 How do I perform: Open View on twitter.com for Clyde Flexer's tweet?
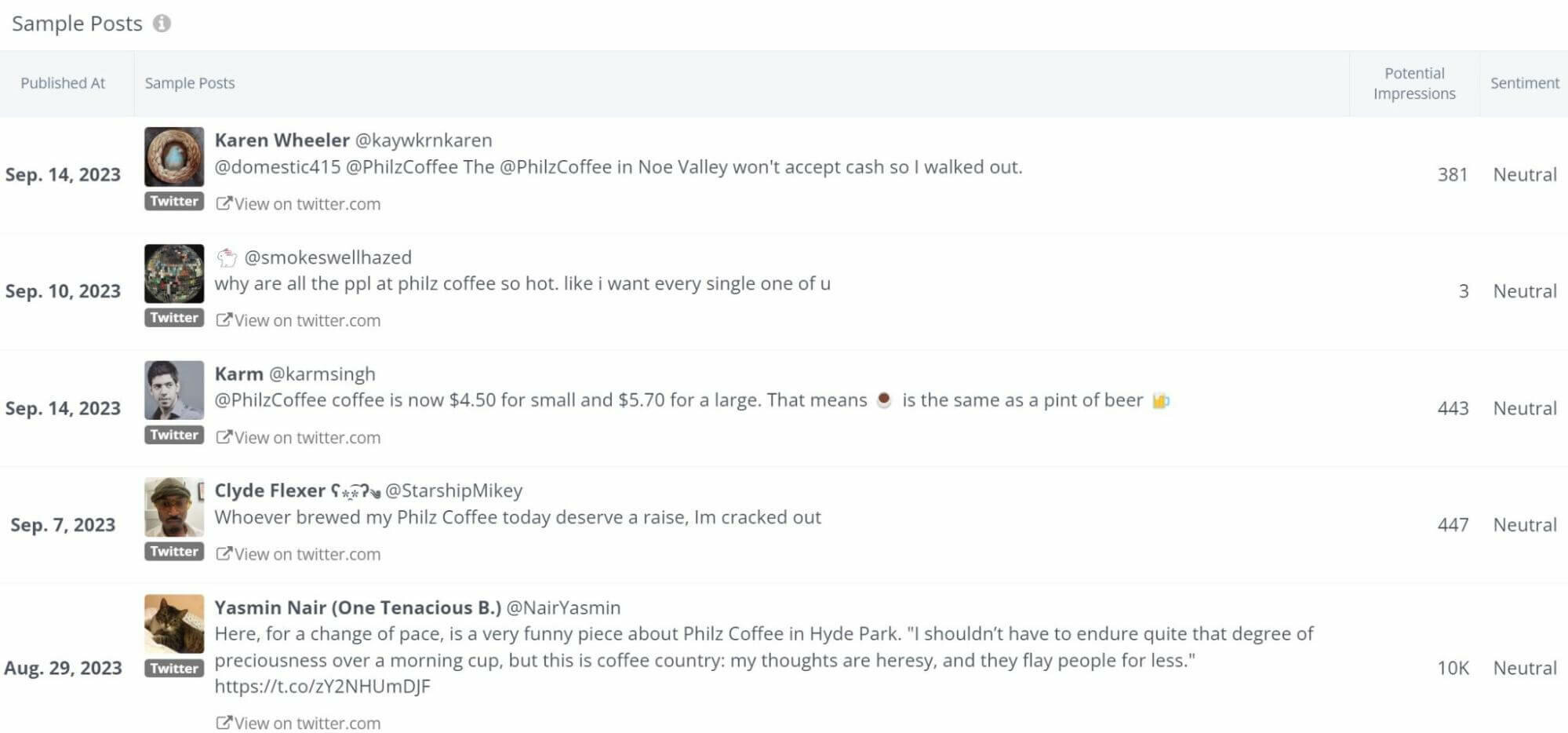click(306, 553)
